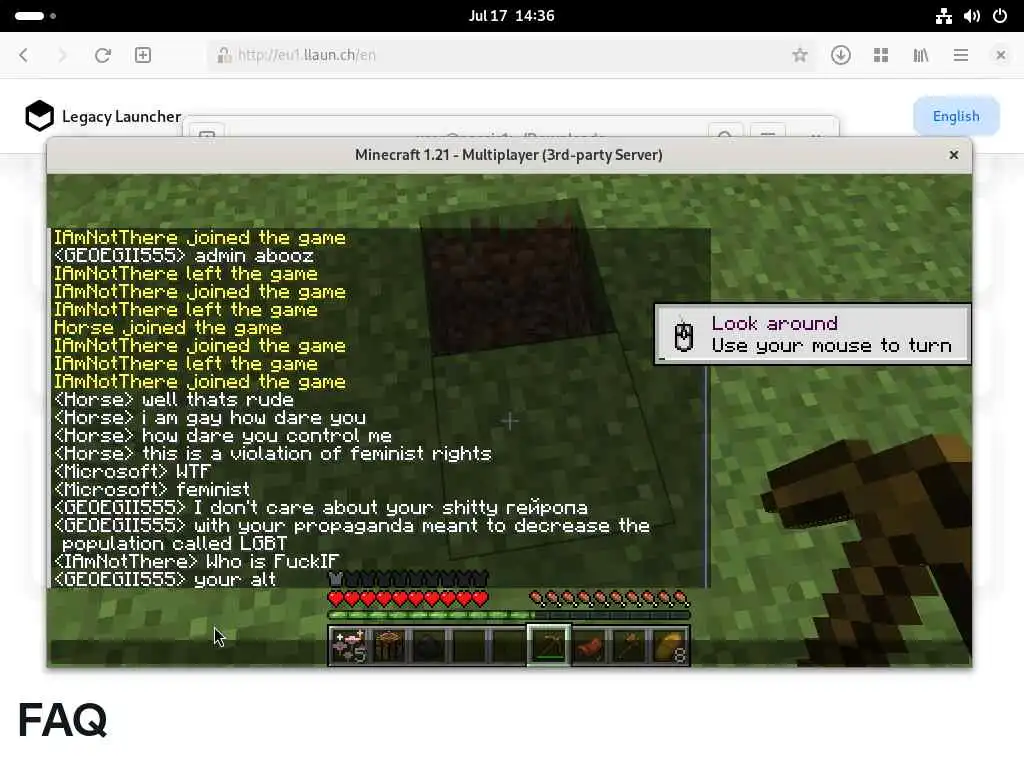The height and width of the screenshot is (768, 1024).
Task: Open the browser hamburger menu
Action: [x=961, y=55]
